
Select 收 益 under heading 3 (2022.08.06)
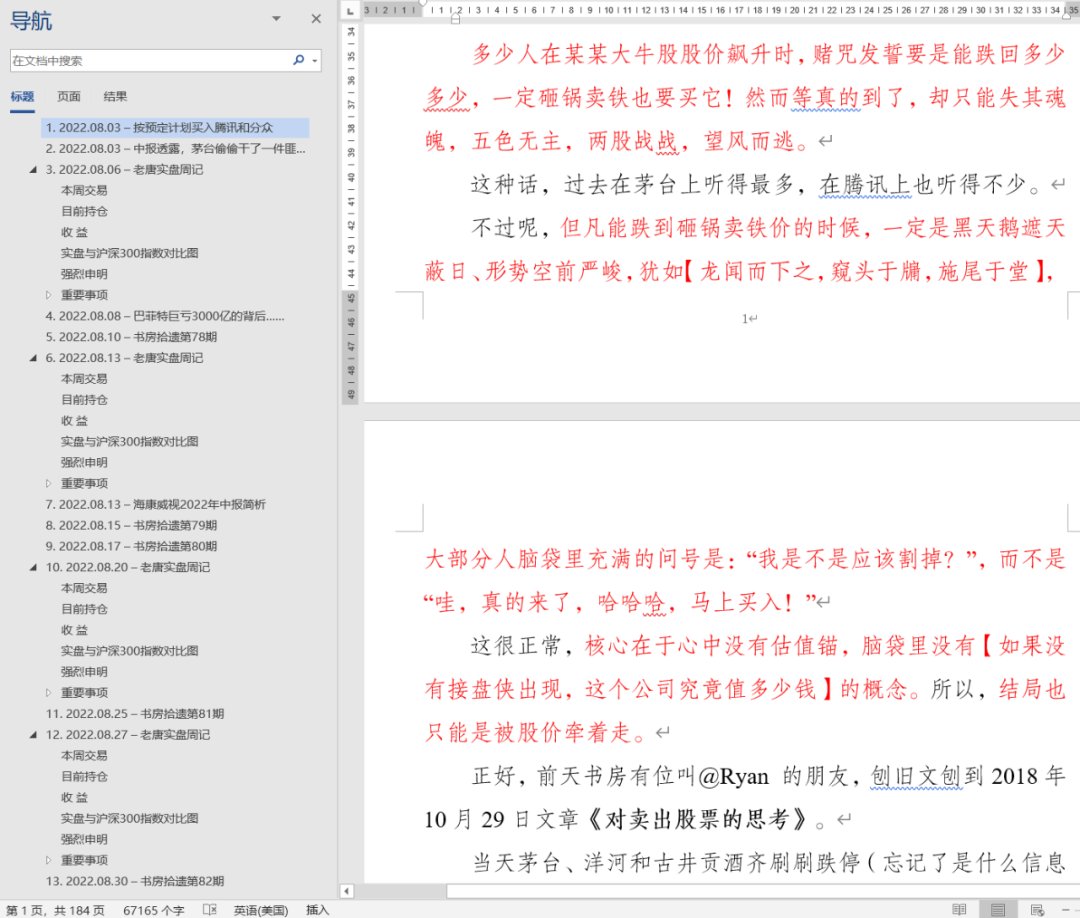click(x=74, y=232)
